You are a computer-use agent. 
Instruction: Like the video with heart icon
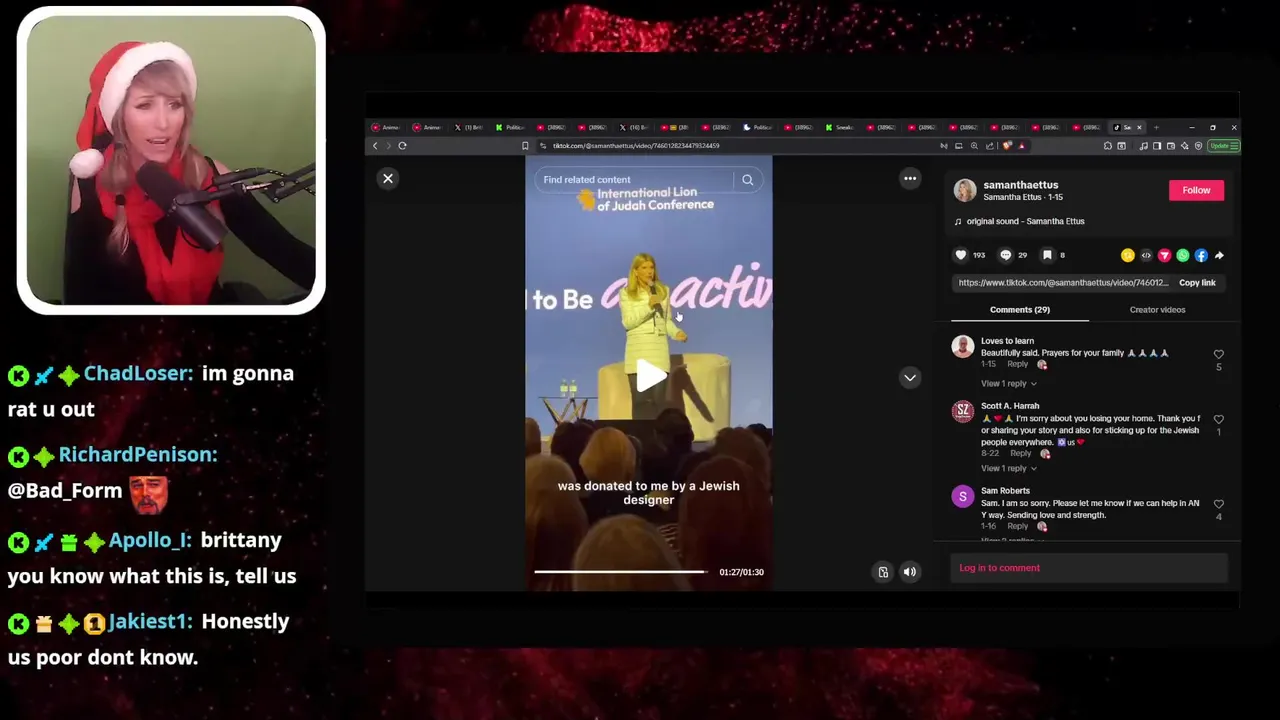coord(961,255)
